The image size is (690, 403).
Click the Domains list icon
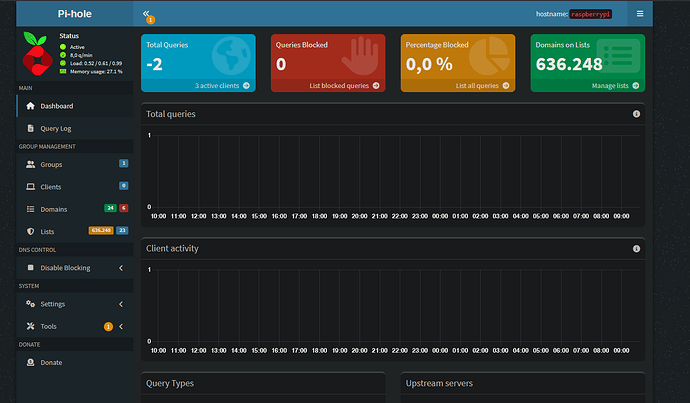click(30, 209)
